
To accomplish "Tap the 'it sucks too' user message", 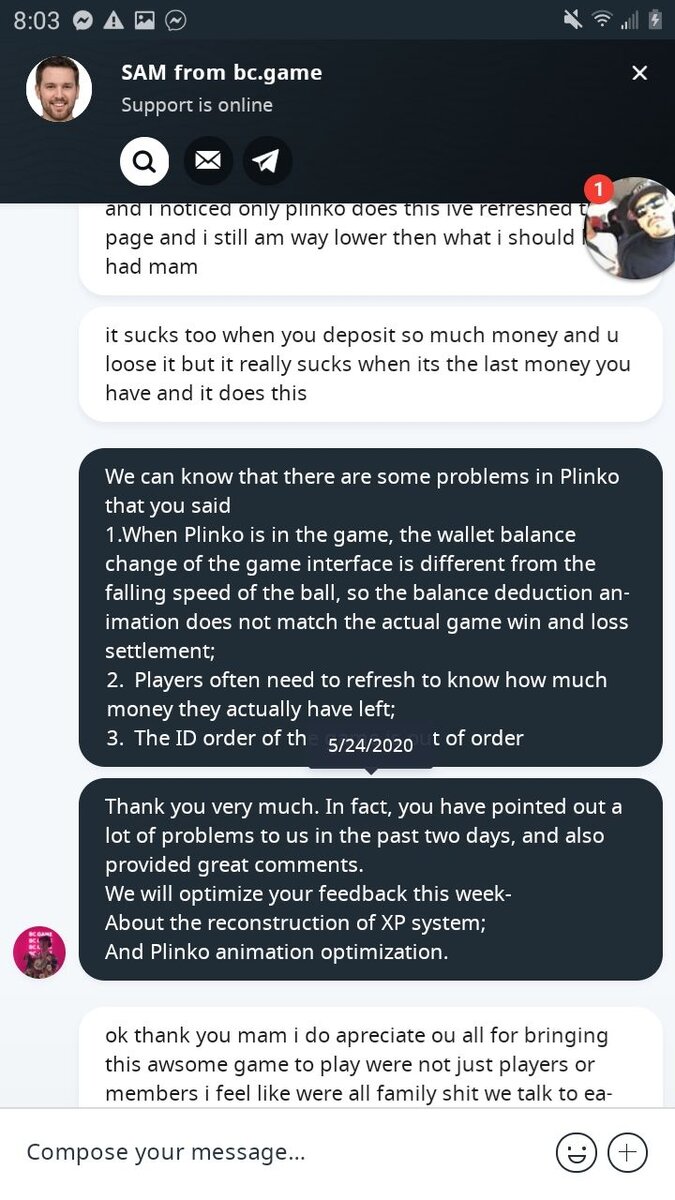I will (x=370, y=364).
